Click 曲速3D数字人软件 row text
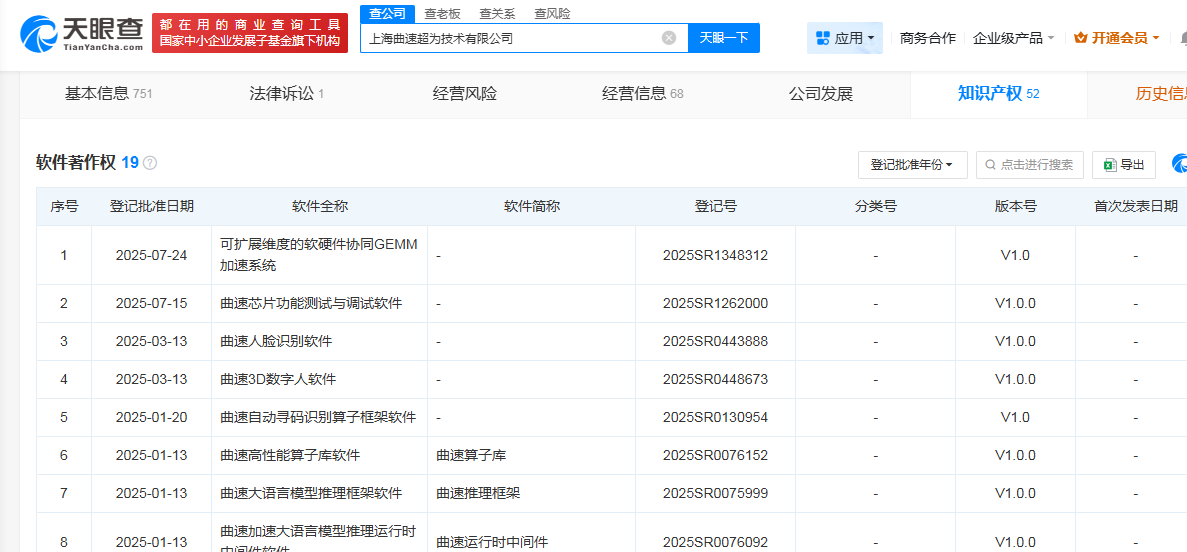Screen dimensions: 1187x552 pyautogui.click(x=278, y=379)
